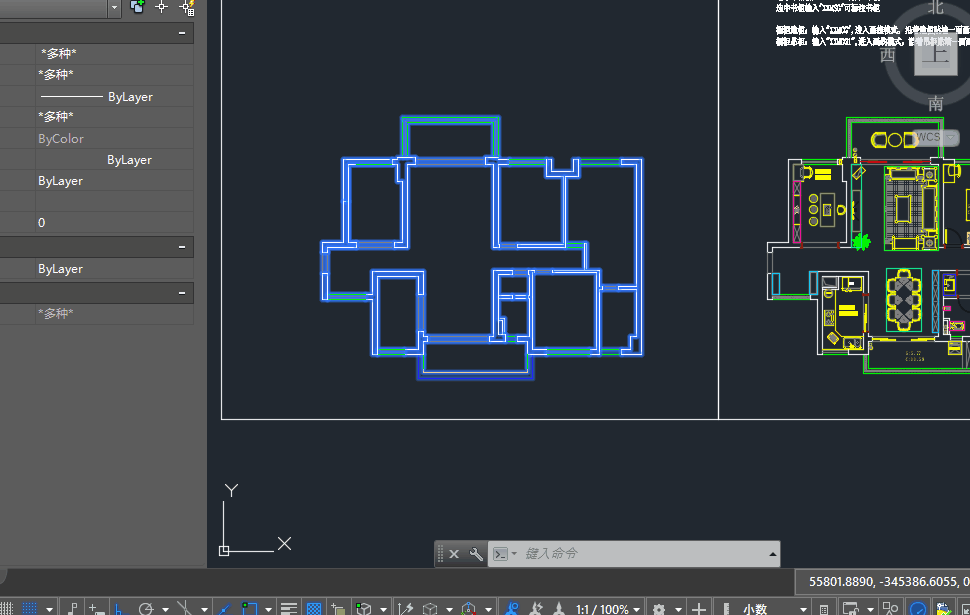Viewport: 970px width, 615px height.
Task: Toggle isometric drafting in status bar
Action: point(184,609)
